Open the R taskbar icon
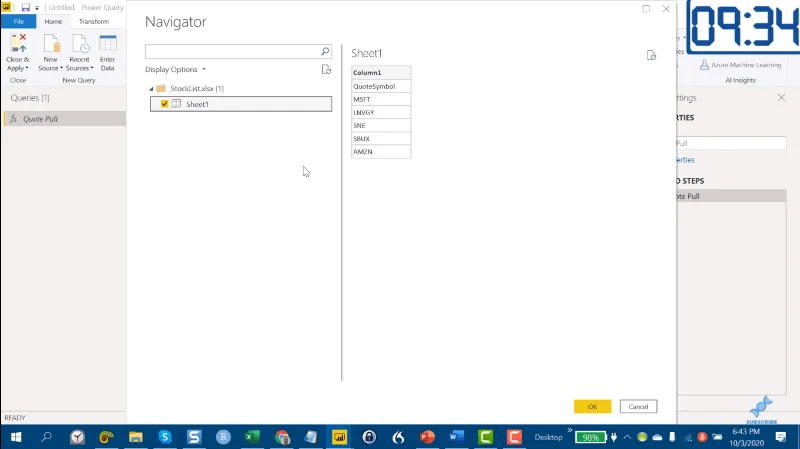The width and height of the screenshot is (800, 449). pyautogui.click(x=223, y=437)
